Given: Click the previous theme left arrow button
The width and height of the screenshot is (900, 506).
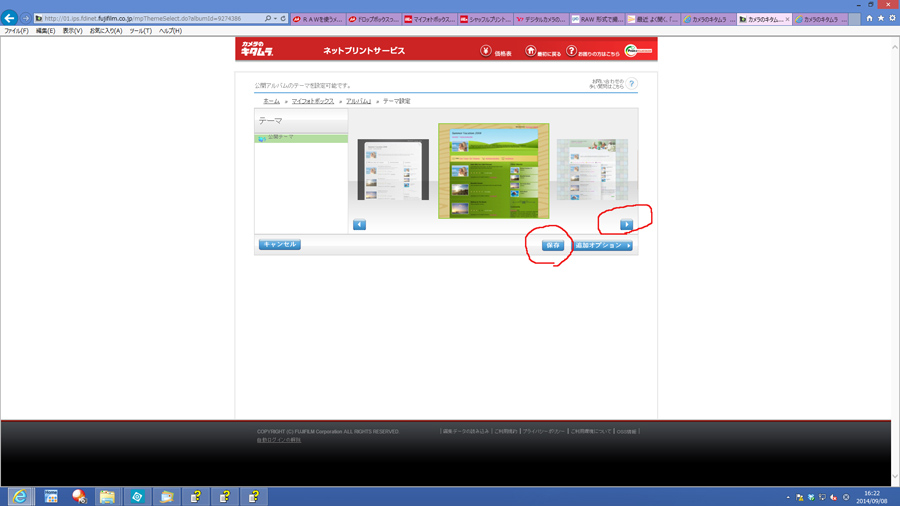Looking at the screenshot, I should (x=359, y=225).
